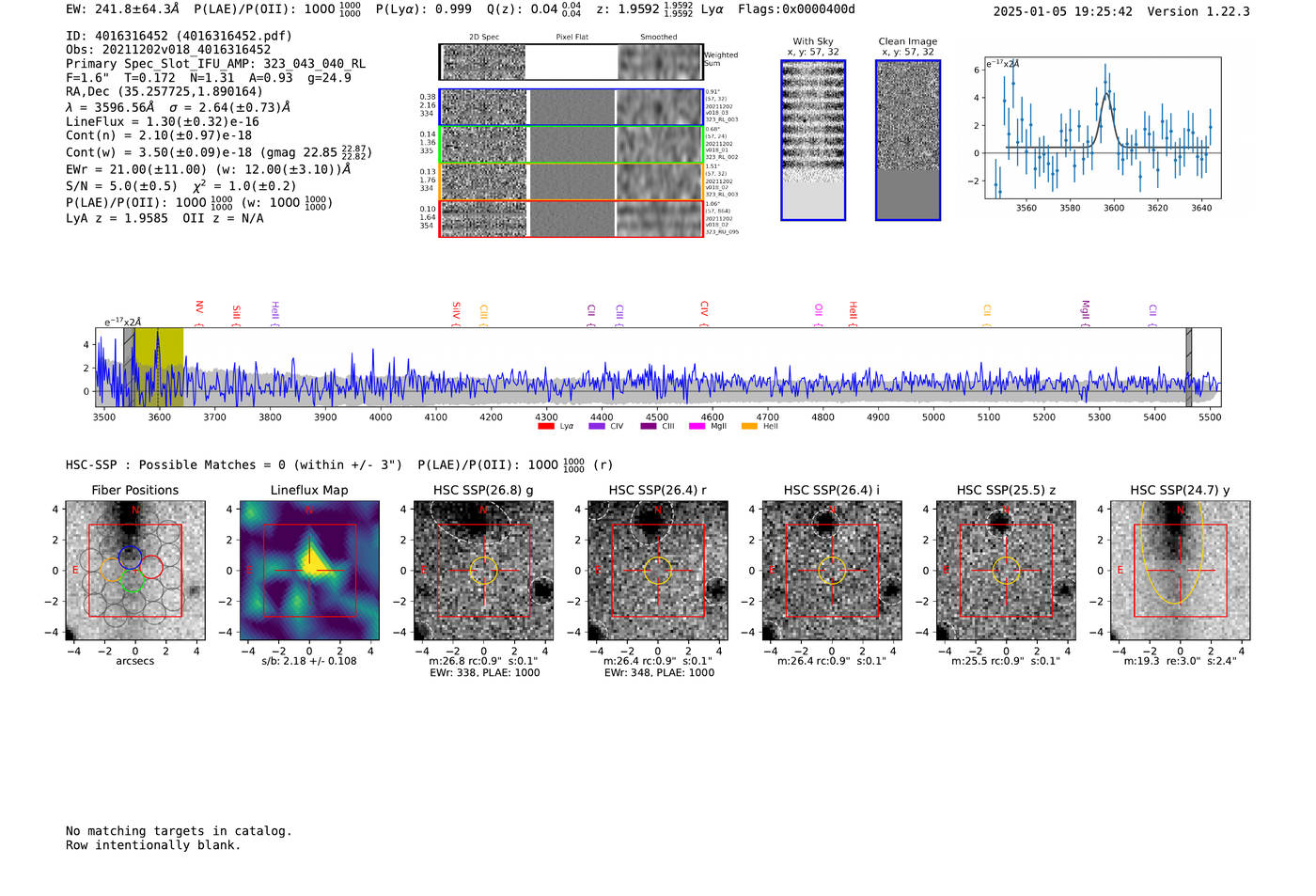The image size is (1316, 896).
Task: Click the Primary Spec_Slot_IFU_AMP line
Action: (x=215, y=64)
